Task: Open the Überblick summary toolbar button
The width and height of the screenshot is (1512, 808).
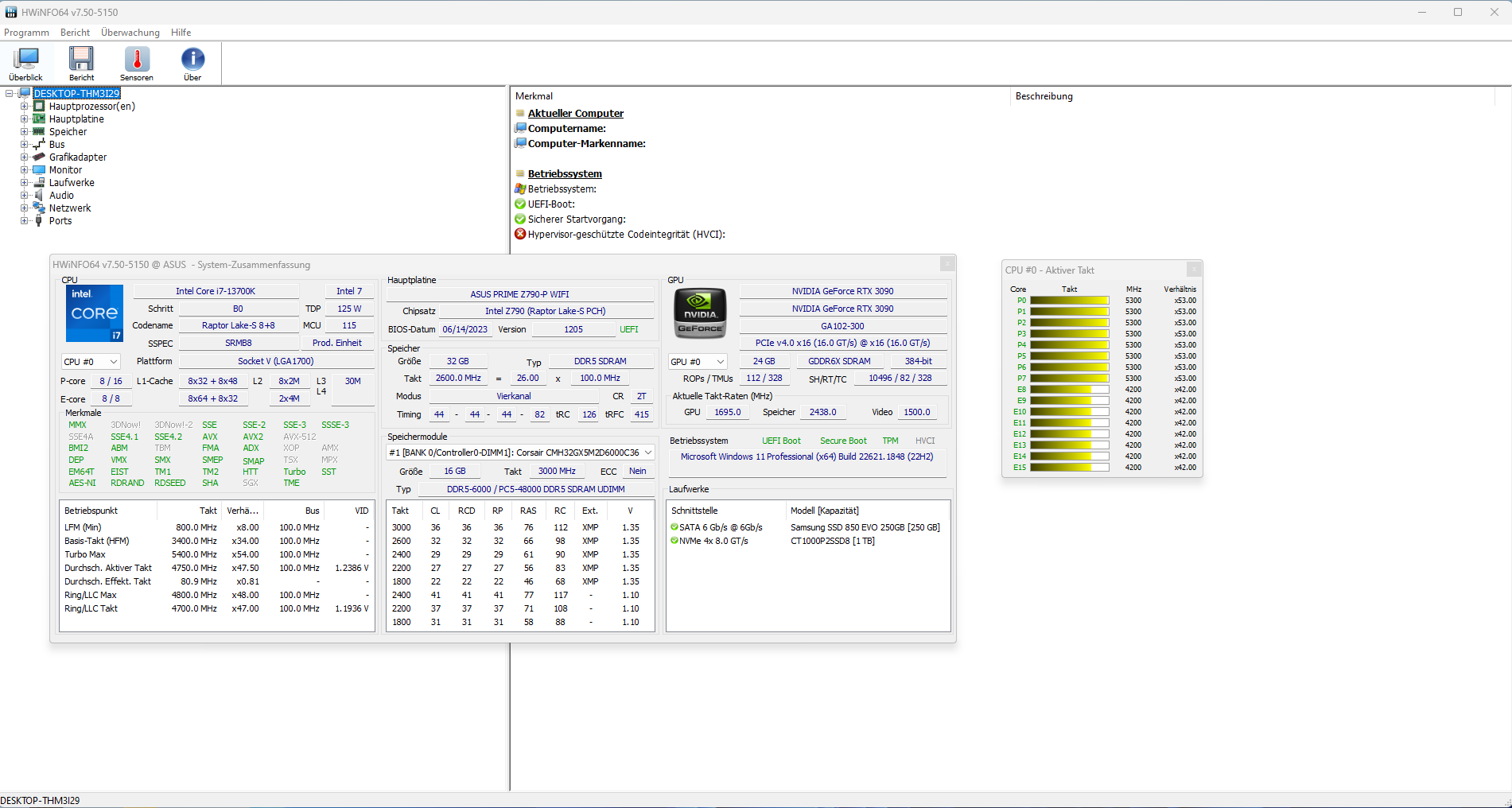Action: (25, 64)
